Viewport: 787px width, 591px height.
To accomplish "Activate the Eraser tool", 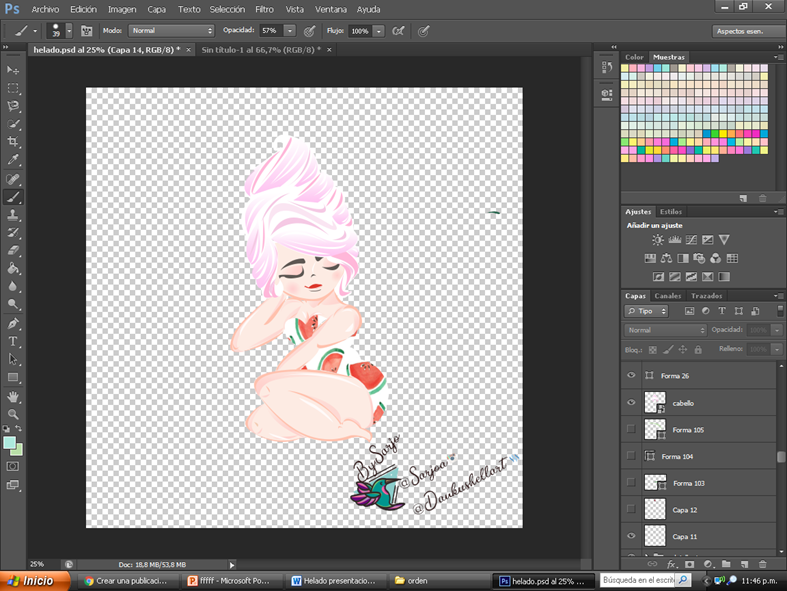I will click(x=13, y=250).
